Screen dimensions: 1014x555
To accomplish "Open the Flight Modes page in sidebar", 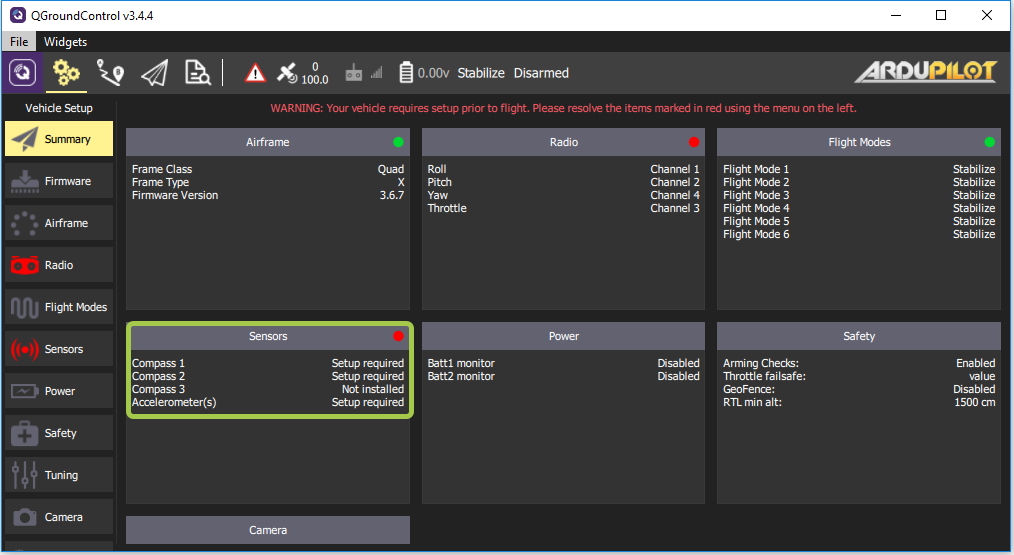I will click(x=59, y=307).
